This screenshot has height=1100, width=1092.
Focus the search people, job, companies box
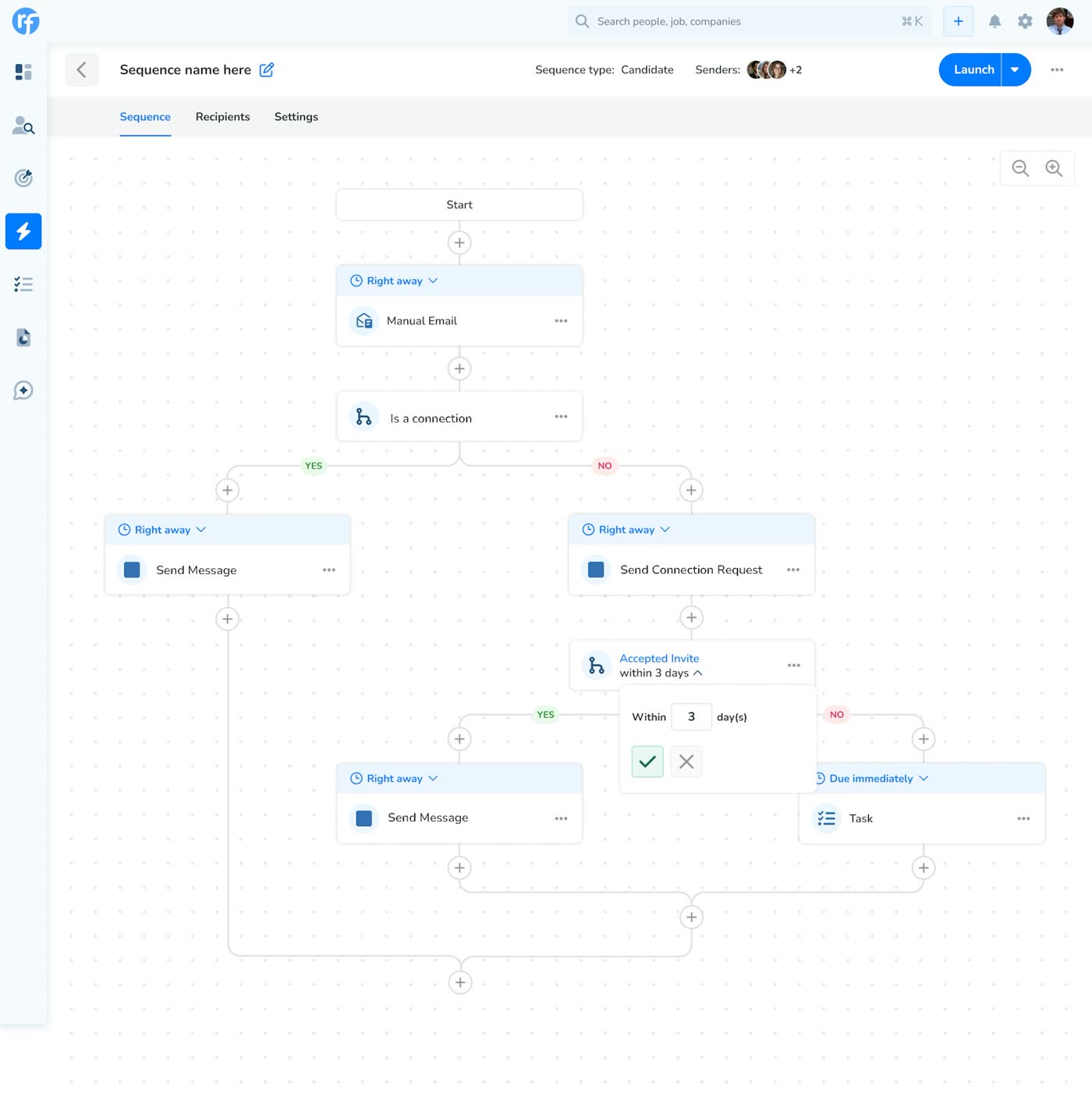click(749, 21)
